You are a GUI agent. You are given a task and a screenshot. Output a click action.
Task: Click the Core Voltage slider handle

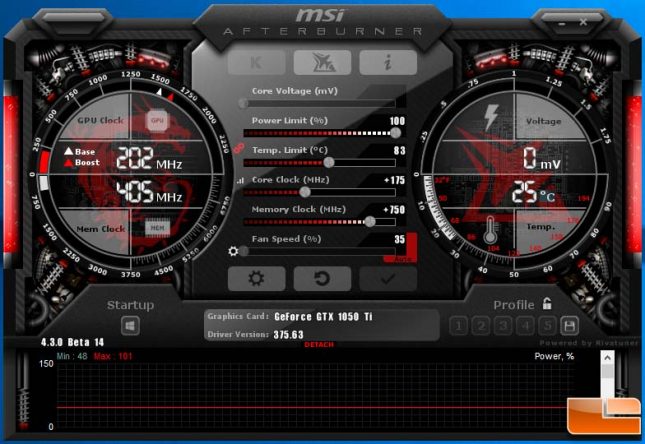pos(243,103)
